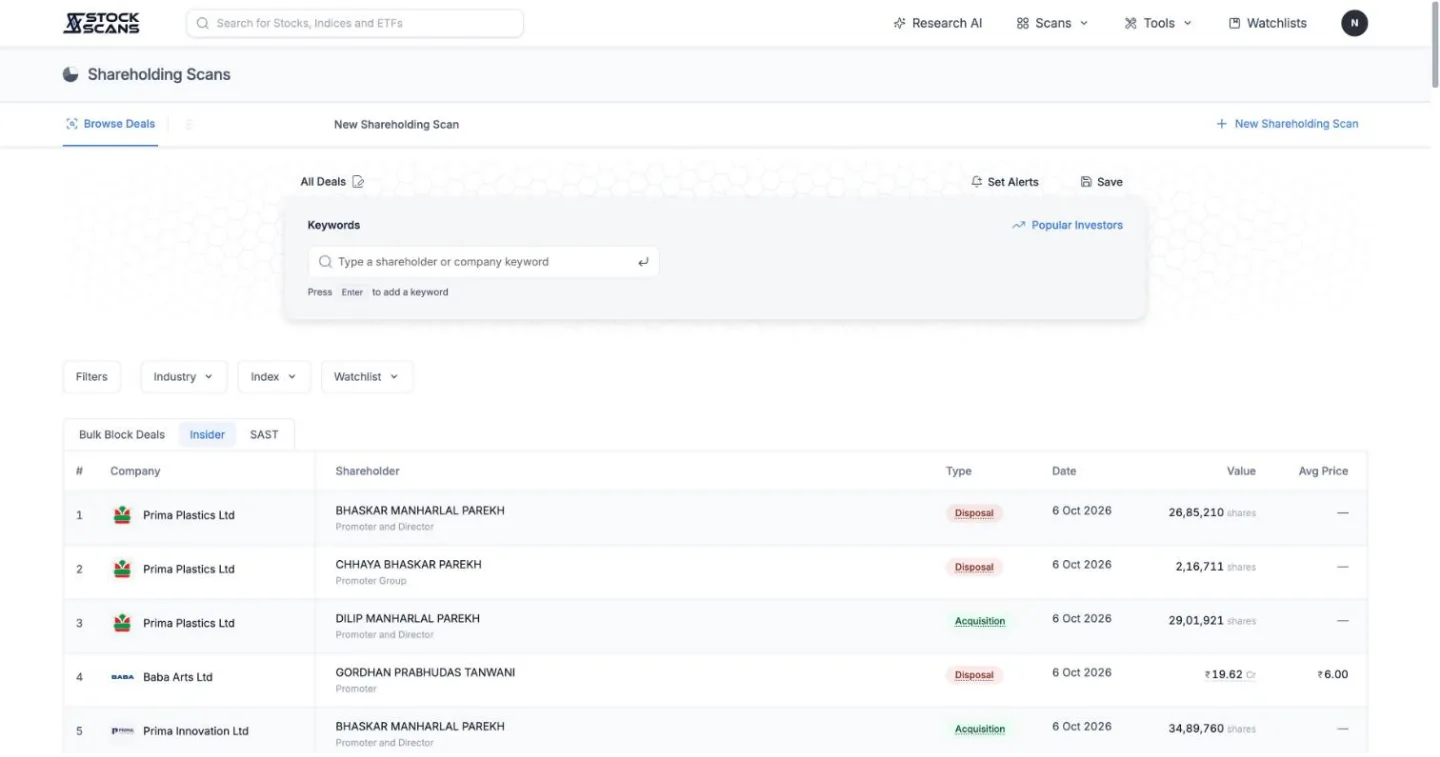Click Prima Plastics logo in Bhaskar Manharlal Parekh disposal row
Screen dimensions: 1440x757
(x=122, y=515)
